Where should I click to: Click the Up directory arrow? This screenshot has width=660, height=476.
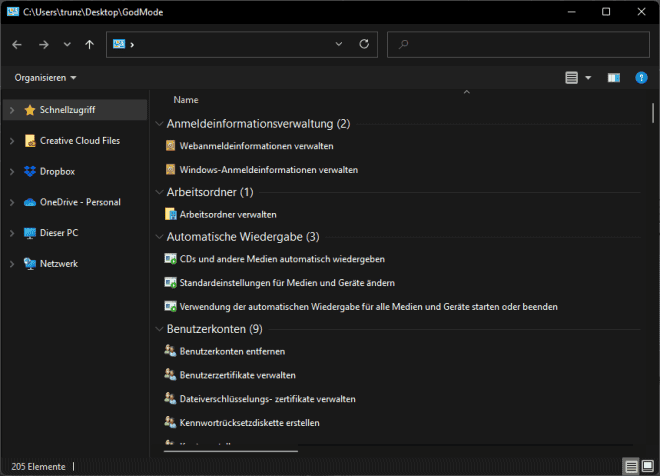(x=90, y=45)
